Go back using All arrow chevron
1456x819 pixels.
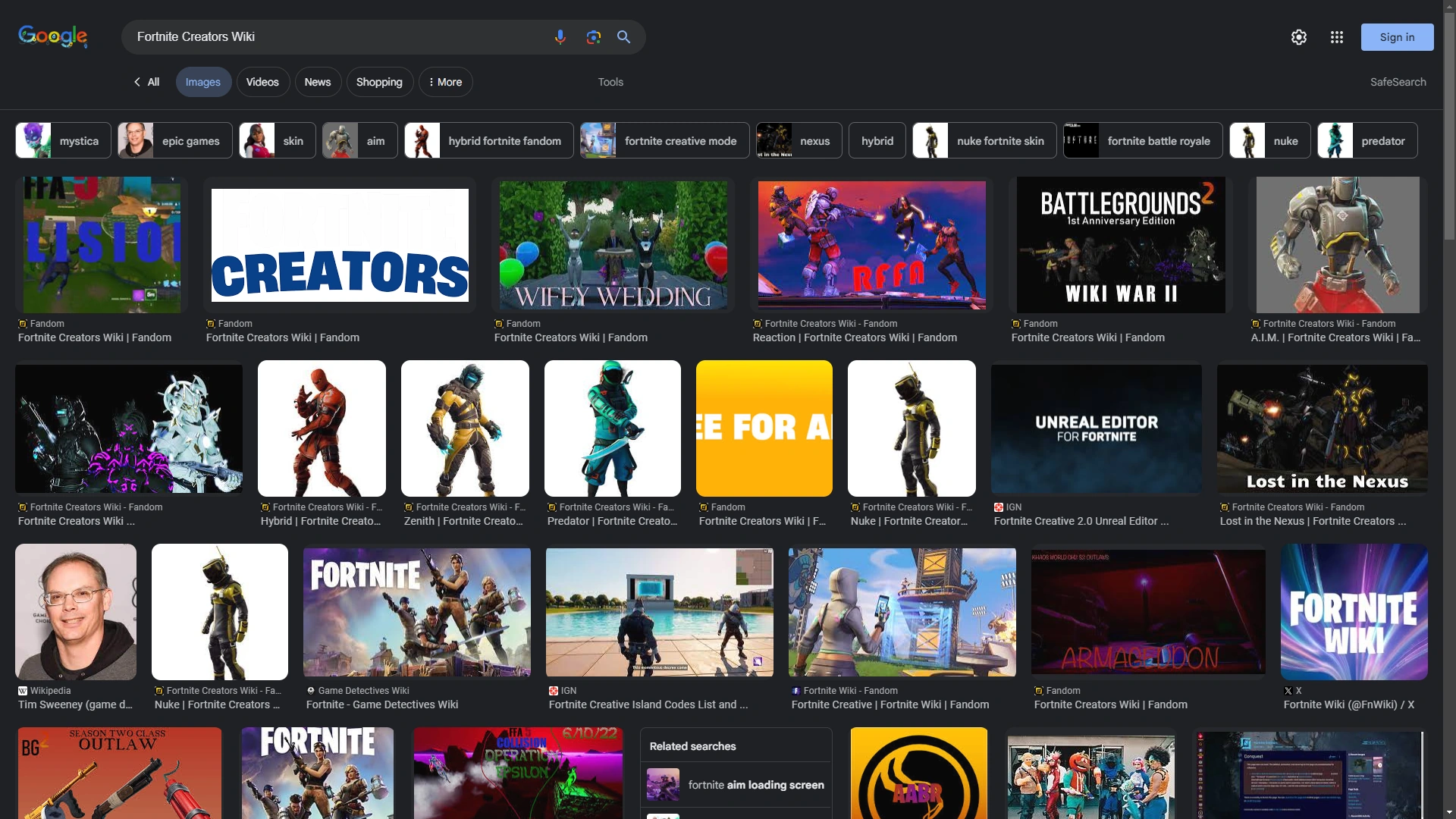point(137,82)
